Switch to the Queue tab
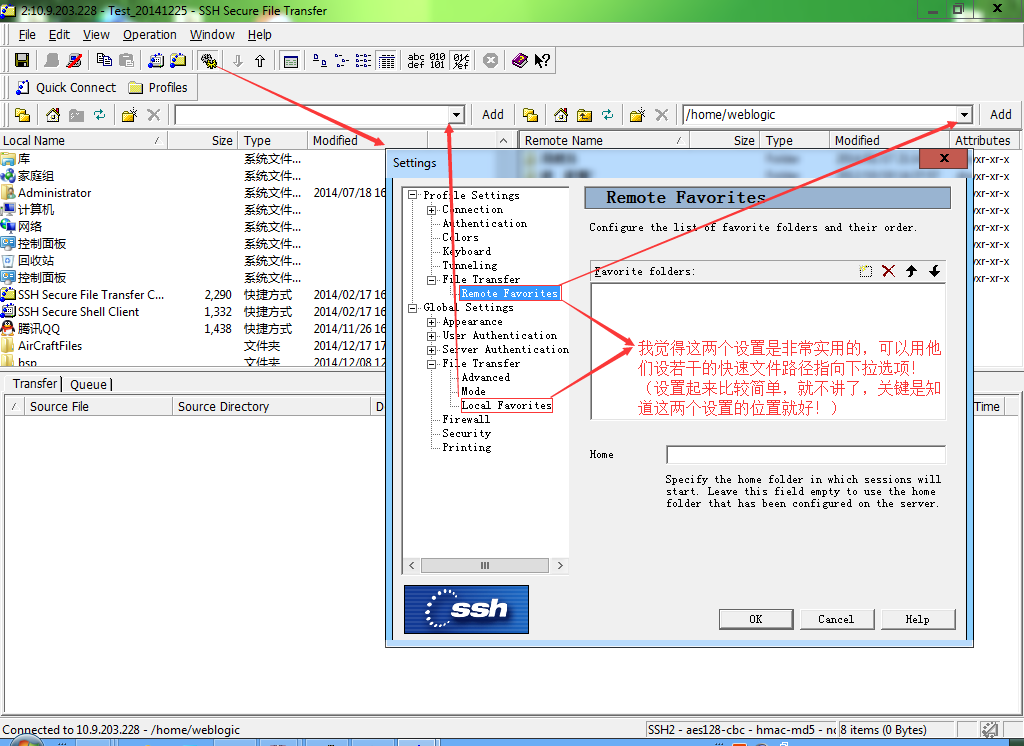This screenshot has width=1024, height=746. (89, 384)
